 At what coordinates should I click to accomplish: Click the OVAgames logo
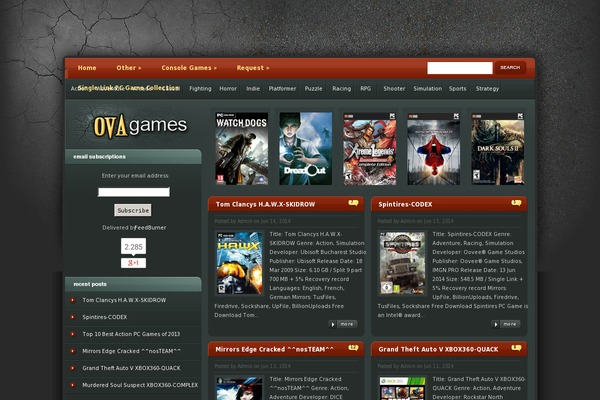coord(140,126)
